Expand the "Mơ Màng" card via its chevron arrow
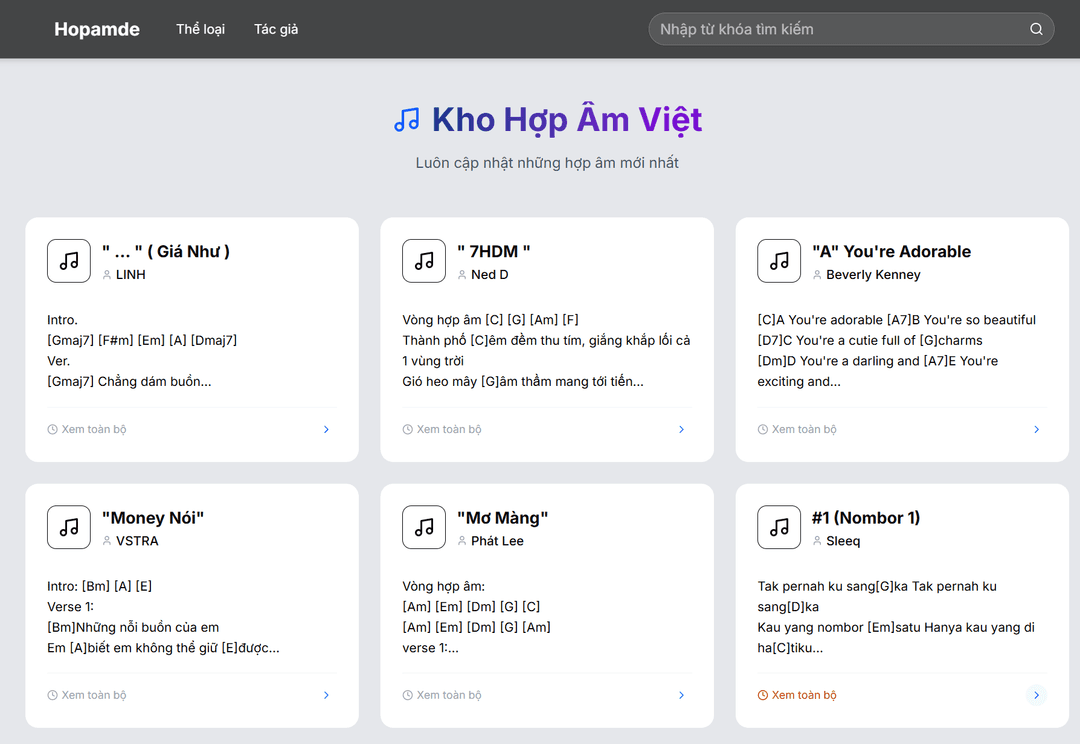The width and height of the screenshot is (1080, 744). [681, 694]
